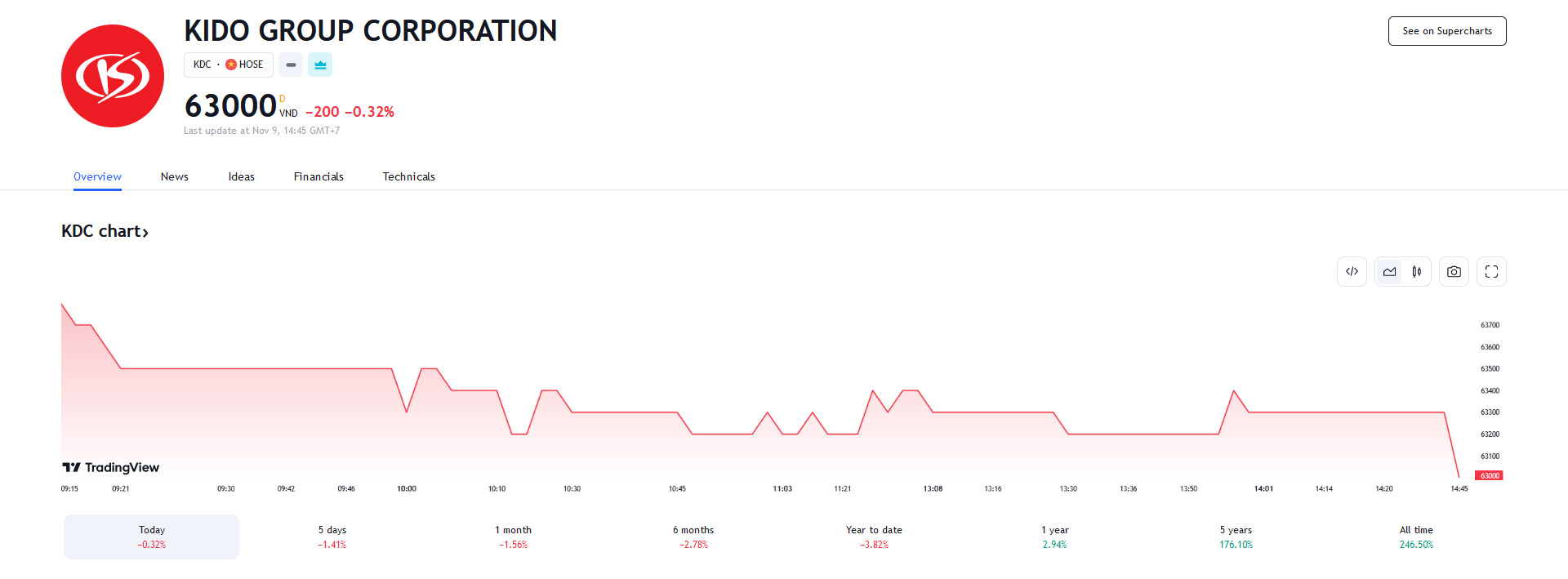Open chart in fullscreen mode
Image resolution: width=1568 pixels, height=579 pixels.
[1491, 272]
